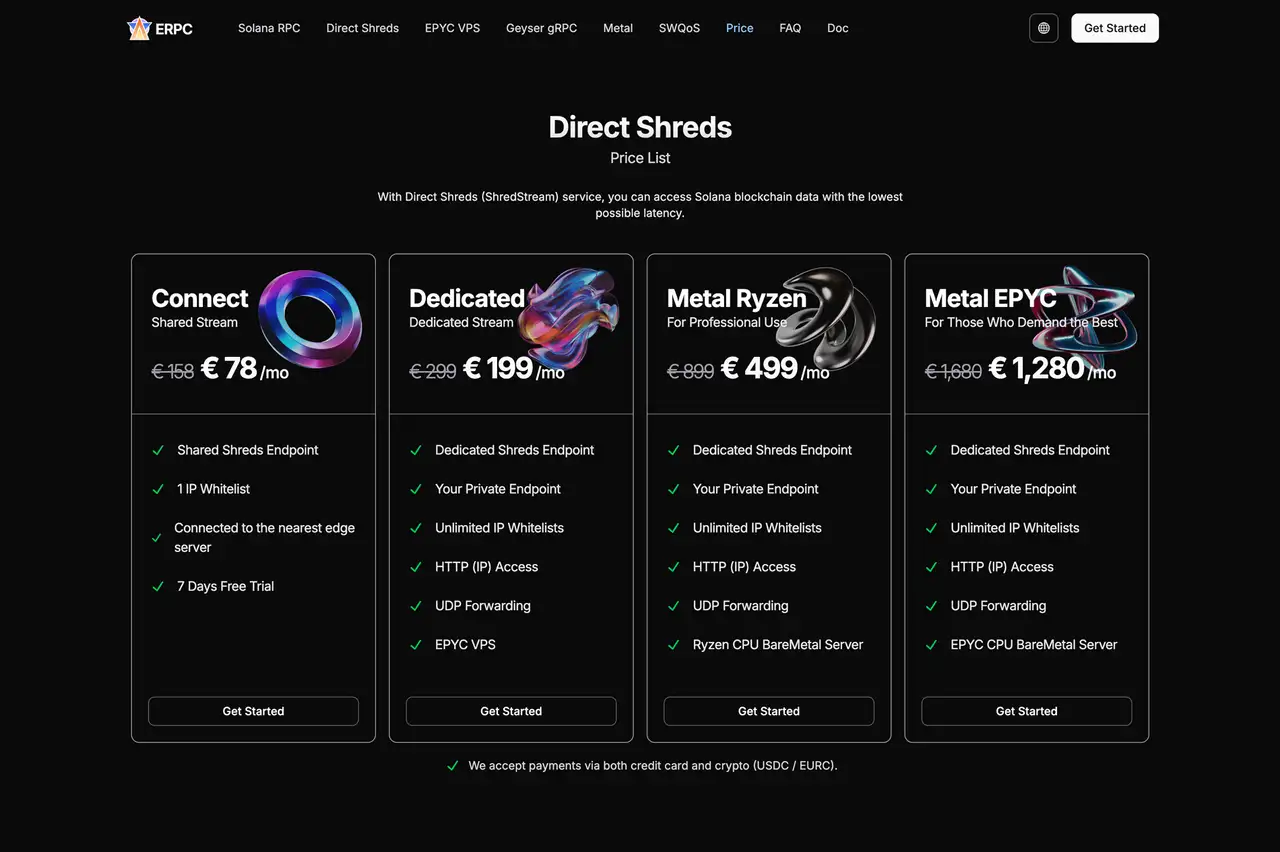The height and width of the screenshot is (852, 1280).
Task: Click Get Started in the header
Action: point(1115,28)
